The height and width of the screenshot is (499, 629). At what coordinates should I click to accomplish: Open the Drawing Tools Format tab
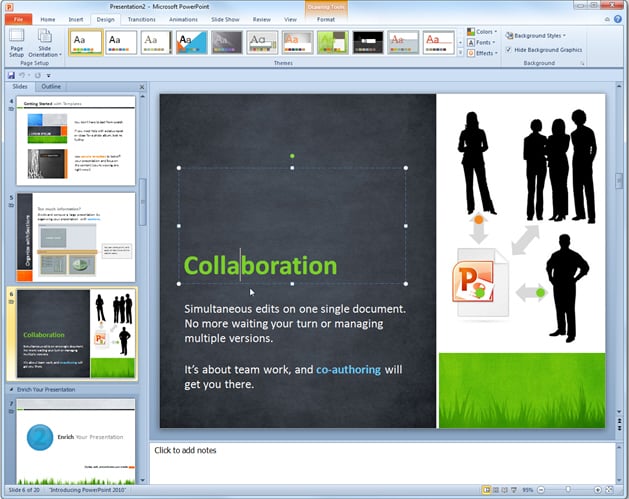326,19
